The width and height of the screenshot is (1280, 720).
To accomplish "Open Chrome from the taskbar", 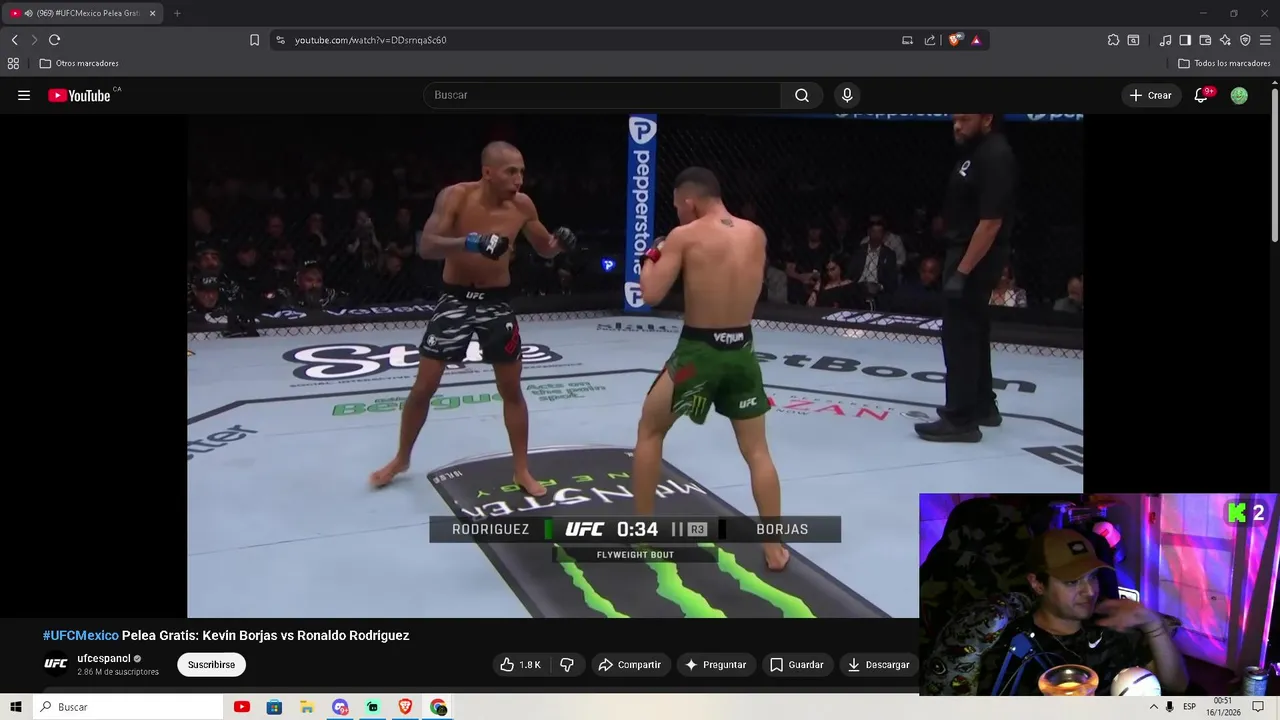I will point(438,707).
